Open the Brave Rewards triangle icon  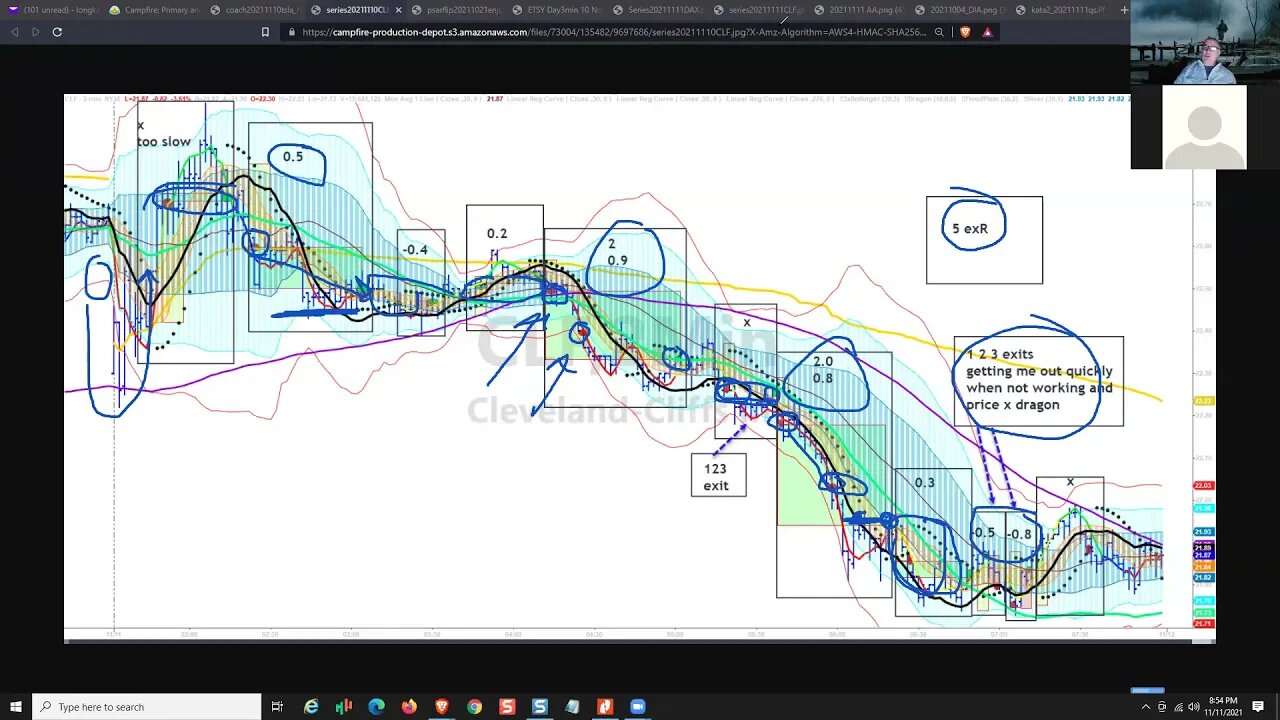[x=987, y=32]
